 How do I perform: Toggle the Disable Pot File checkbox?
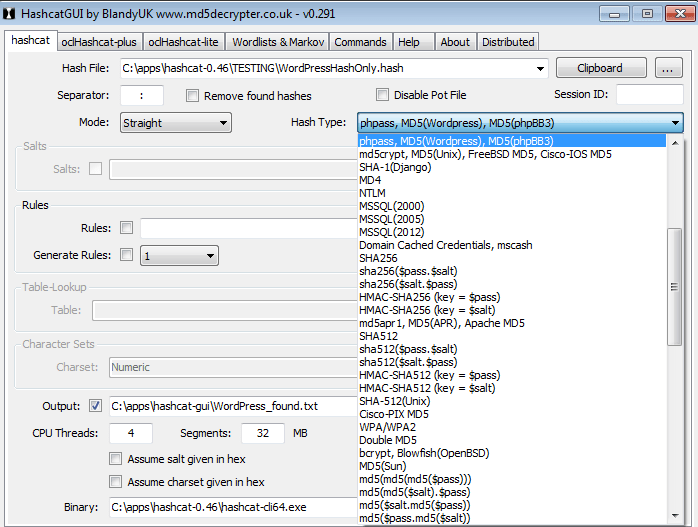click(382, 95)
